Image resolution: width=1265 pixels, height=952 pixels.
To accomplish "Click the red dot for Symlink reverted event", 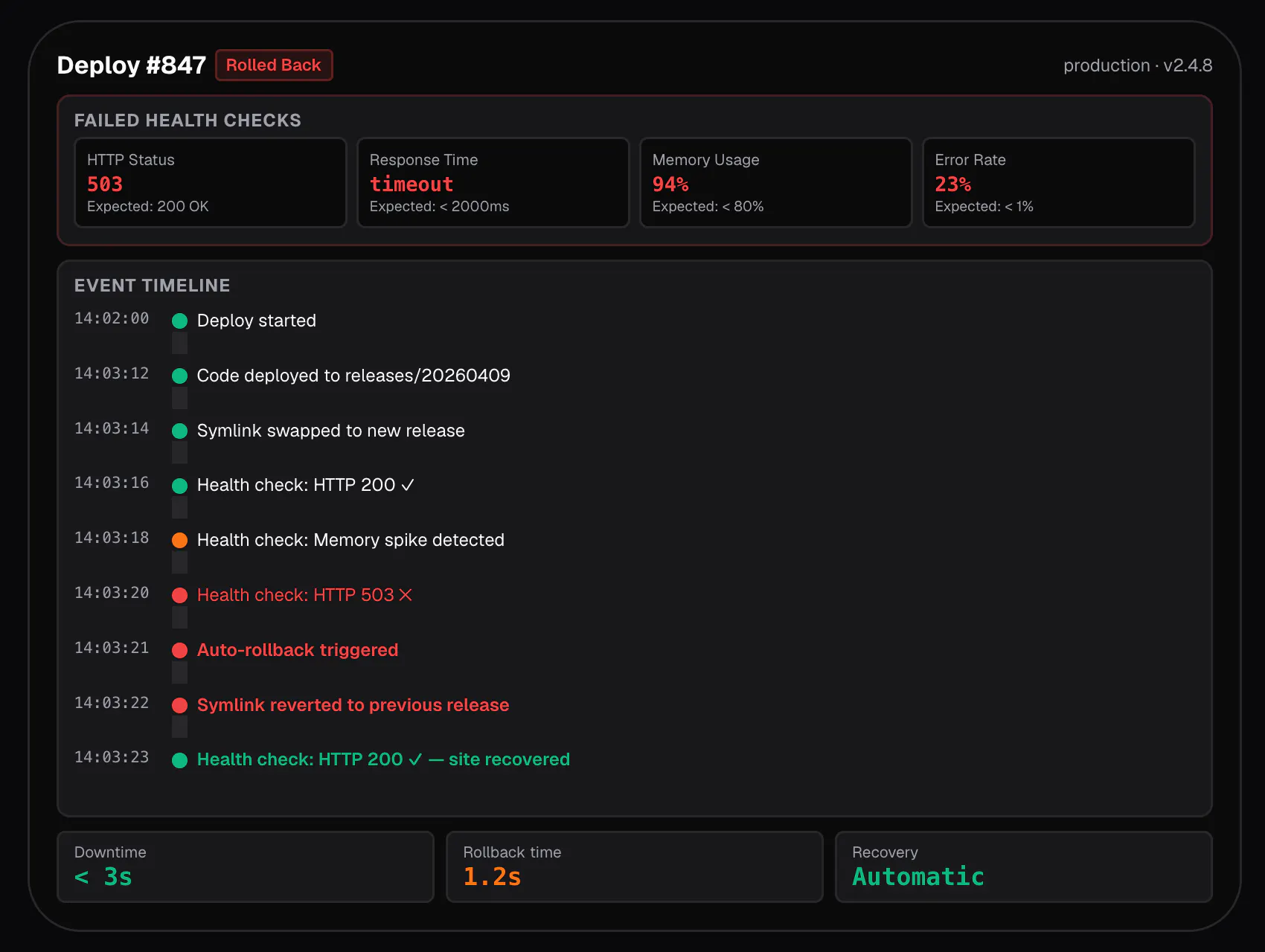I will point(179,705).
